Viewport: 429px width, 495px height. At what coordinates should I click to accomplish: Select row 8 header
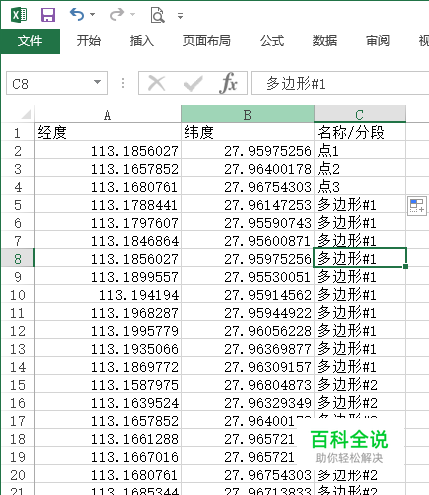click(18, 259)
